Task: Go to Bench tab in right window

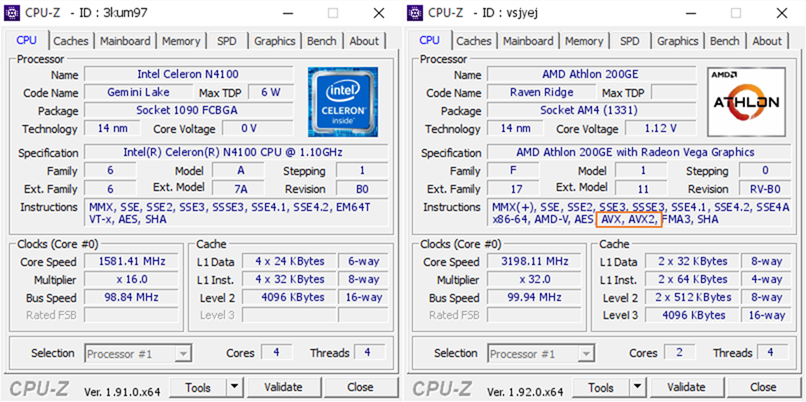Action: pos(724,41)
